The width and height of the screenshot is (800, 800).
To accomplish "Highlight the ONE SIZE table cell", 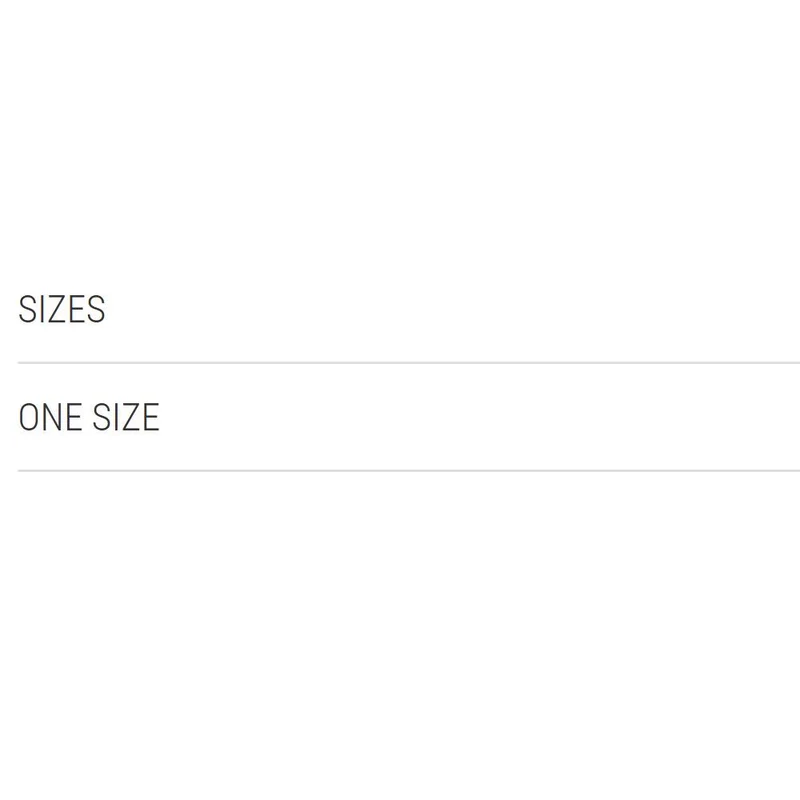I will (x=409, y=417).
